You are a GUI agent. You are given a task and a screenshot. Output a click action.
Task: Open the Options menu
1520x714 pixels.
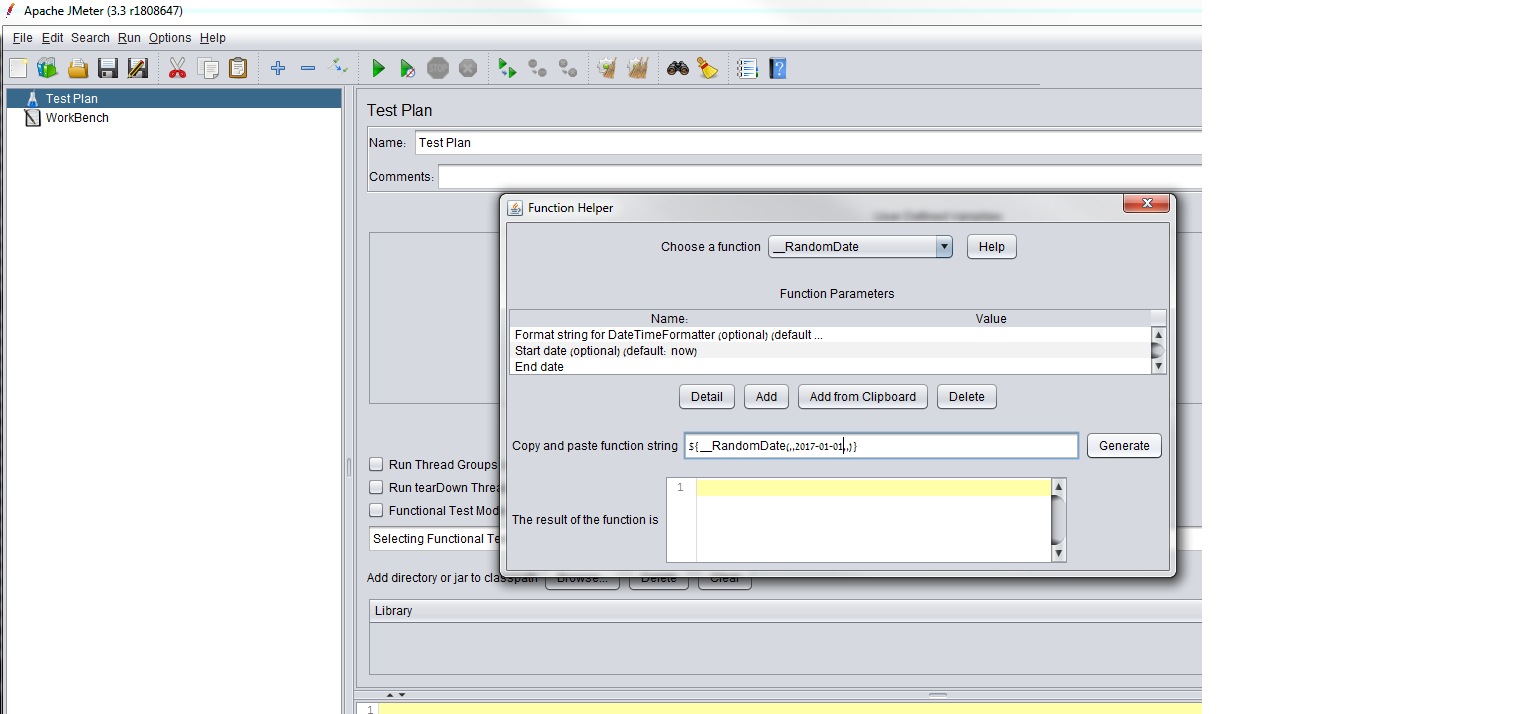169,37
